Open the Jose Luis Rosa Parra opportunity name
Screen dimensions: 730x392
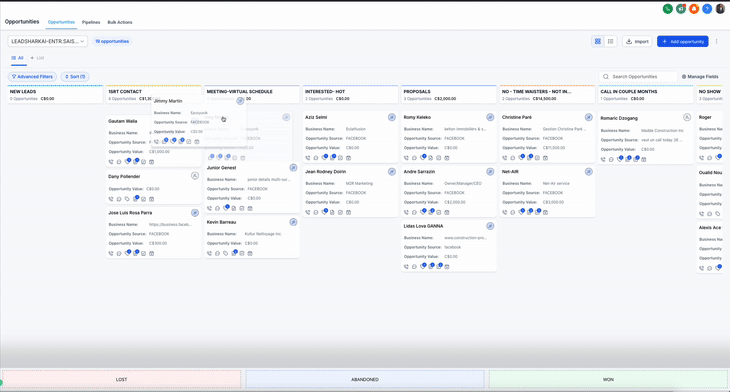click(130, 213)
